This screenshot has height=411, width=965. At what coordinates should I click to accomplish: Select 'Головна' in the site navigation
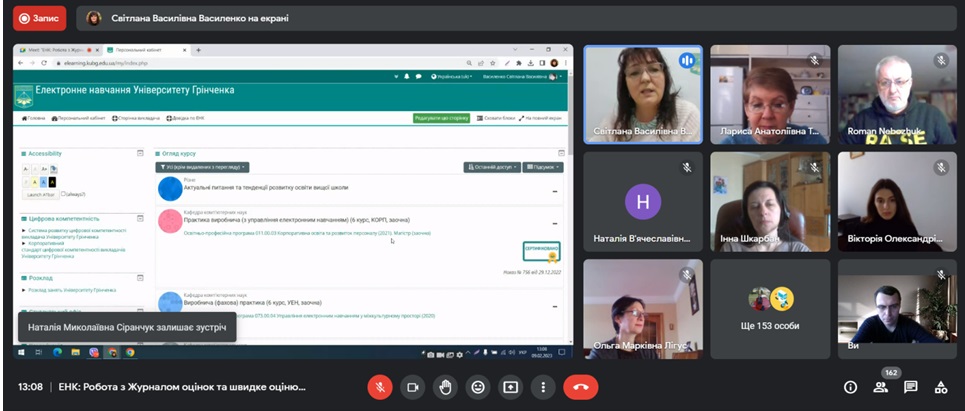[34, 118]
